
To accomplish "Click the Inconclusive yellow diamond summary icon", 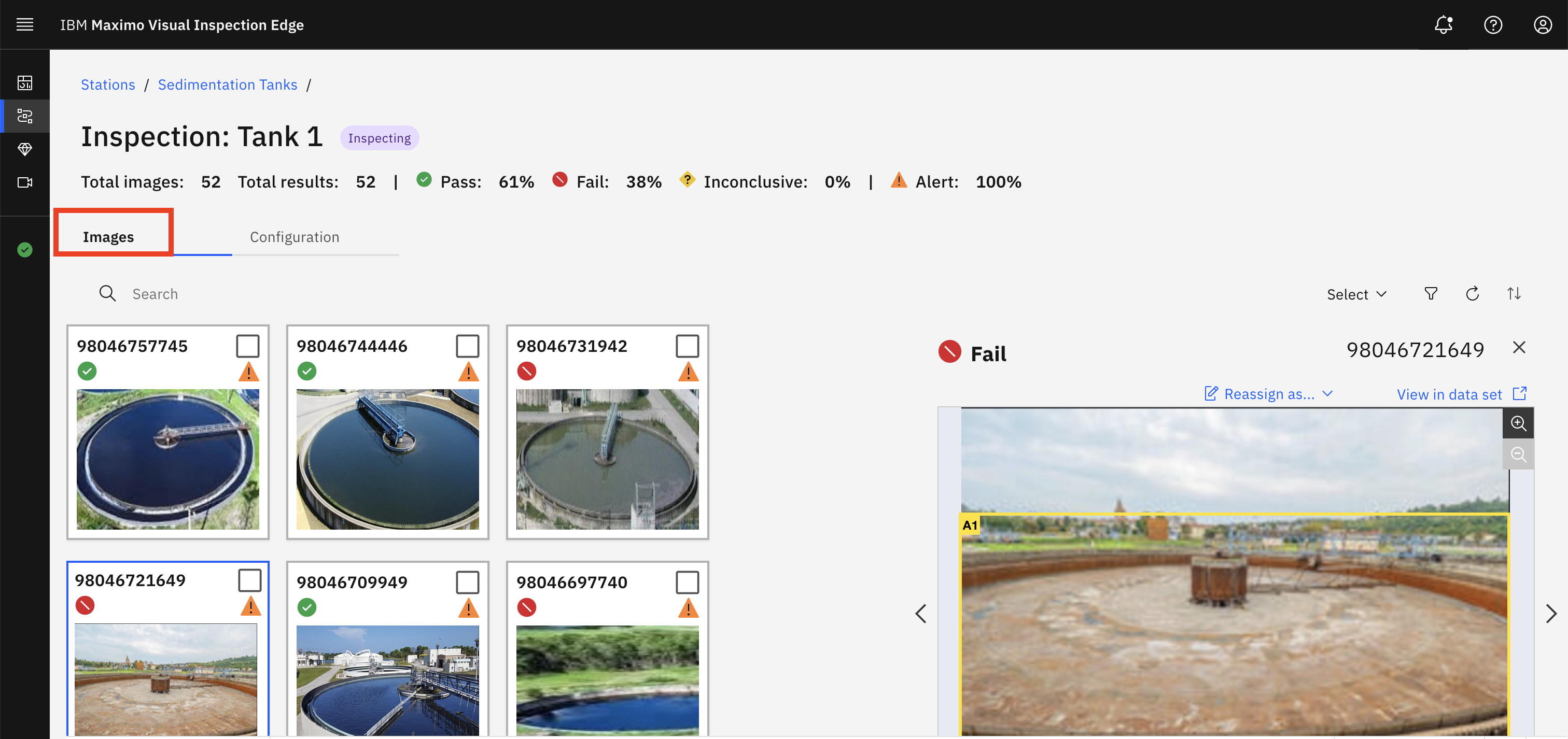I will tap(687, 180).
